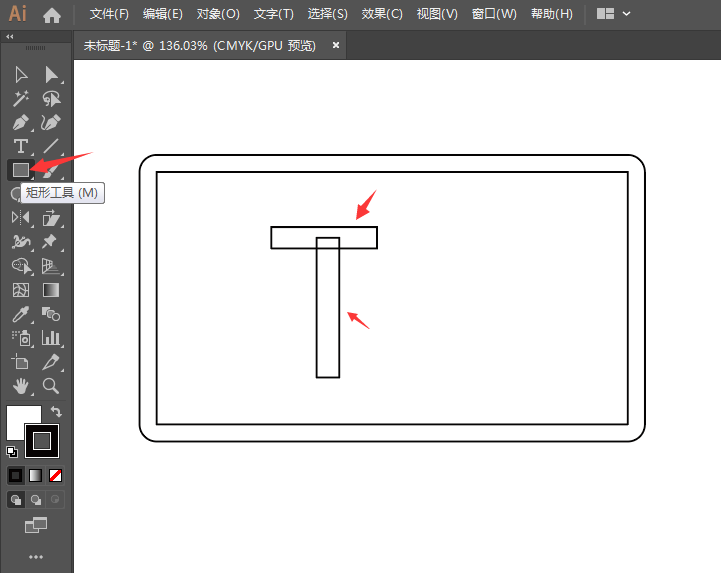
Task: Choose the Width/Warp tool
Action: tap(21, 241)
